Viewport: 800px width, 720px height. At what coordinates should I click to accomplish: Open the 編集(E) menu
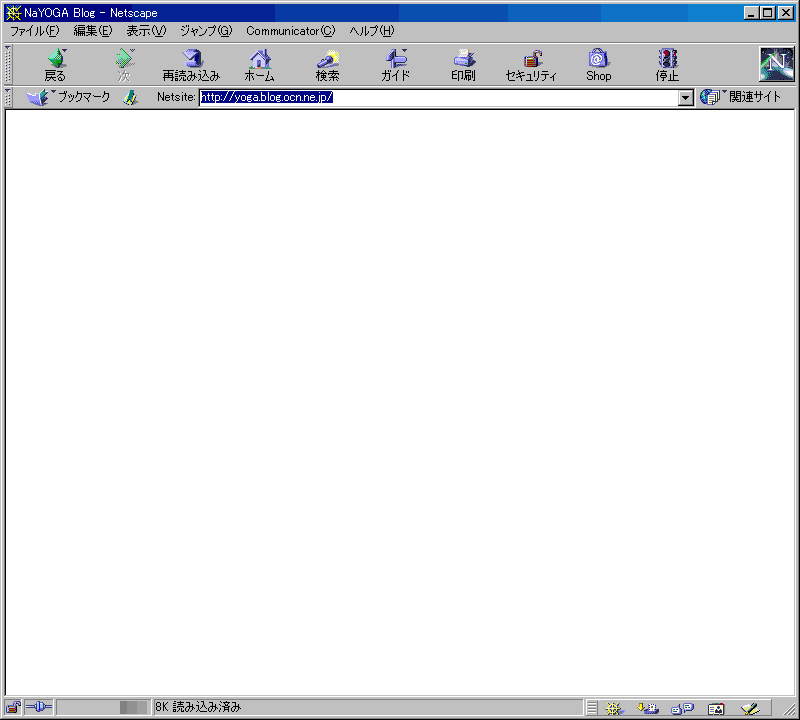[x=93, y=31]
